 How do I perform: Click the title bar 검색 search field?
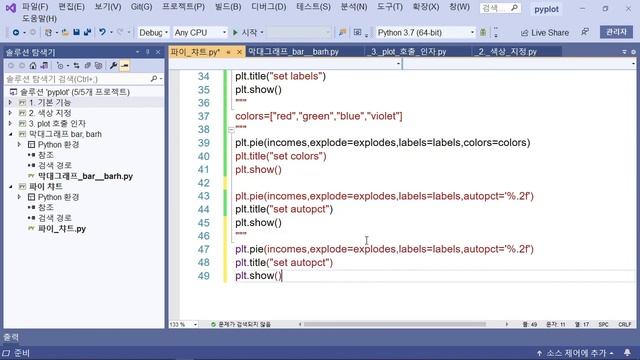pyautogui.click(x=500, y=8)
